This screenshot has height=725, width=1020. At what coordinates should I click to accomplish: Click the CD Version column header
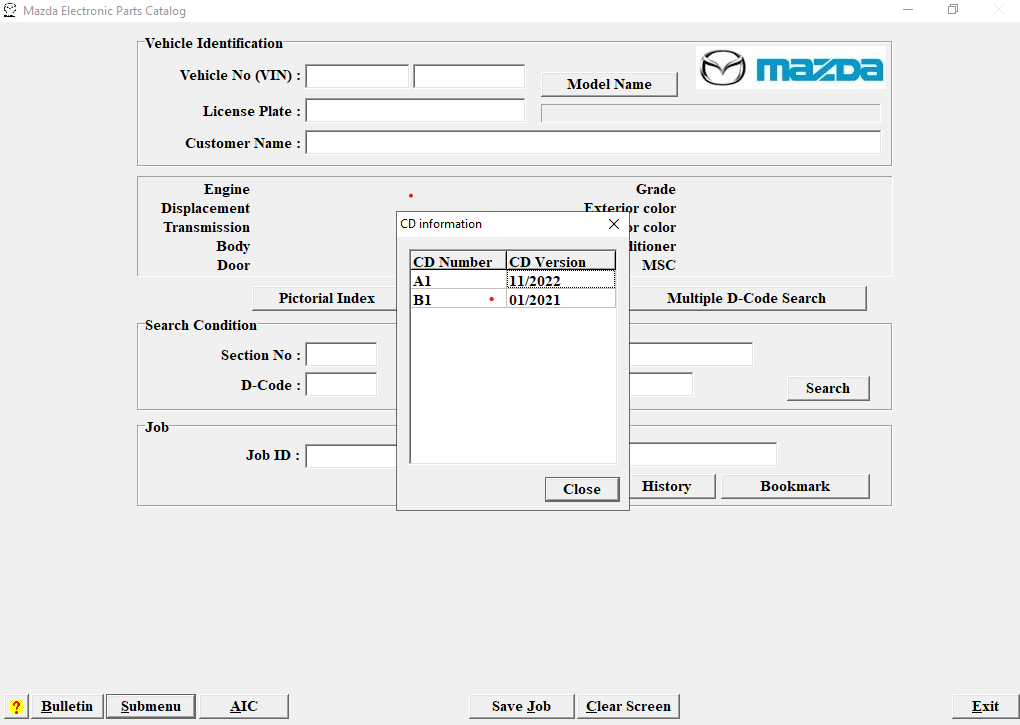(x=561, y=261)
